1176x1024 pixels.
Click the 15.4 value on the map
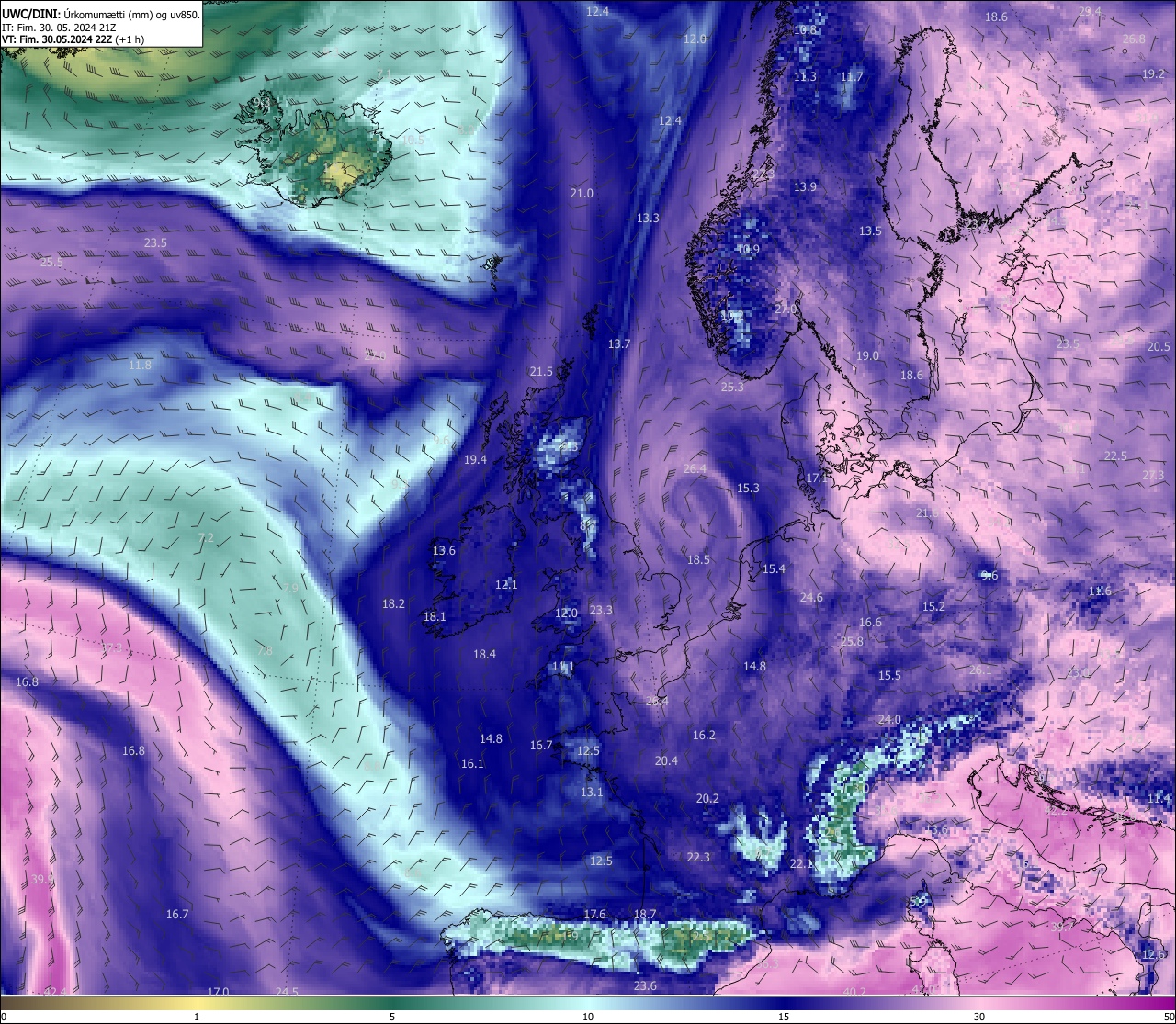pyautogui.click(x=774, y=568)
